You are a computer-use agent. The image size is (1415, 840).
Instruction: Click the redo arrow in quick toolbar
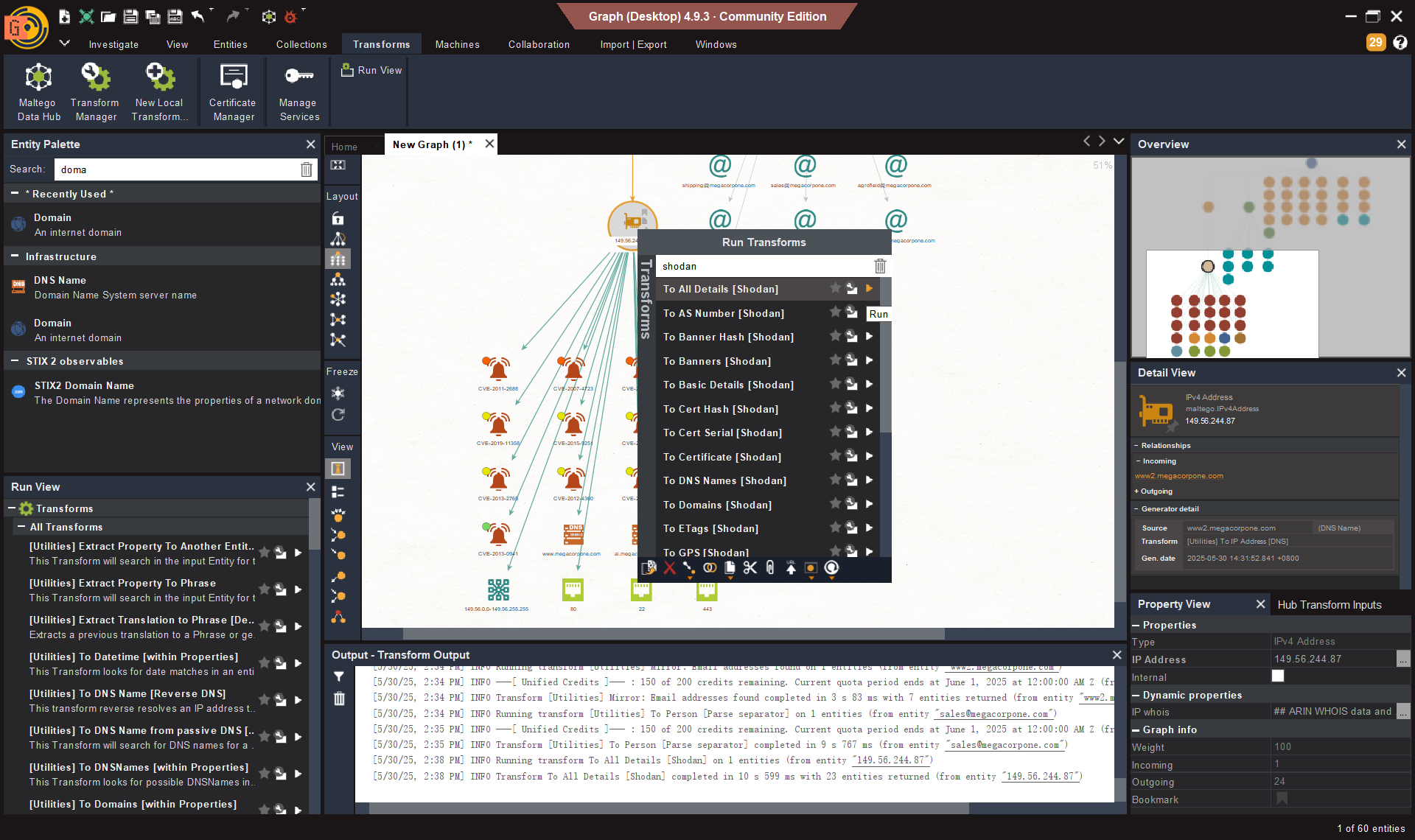233,16
